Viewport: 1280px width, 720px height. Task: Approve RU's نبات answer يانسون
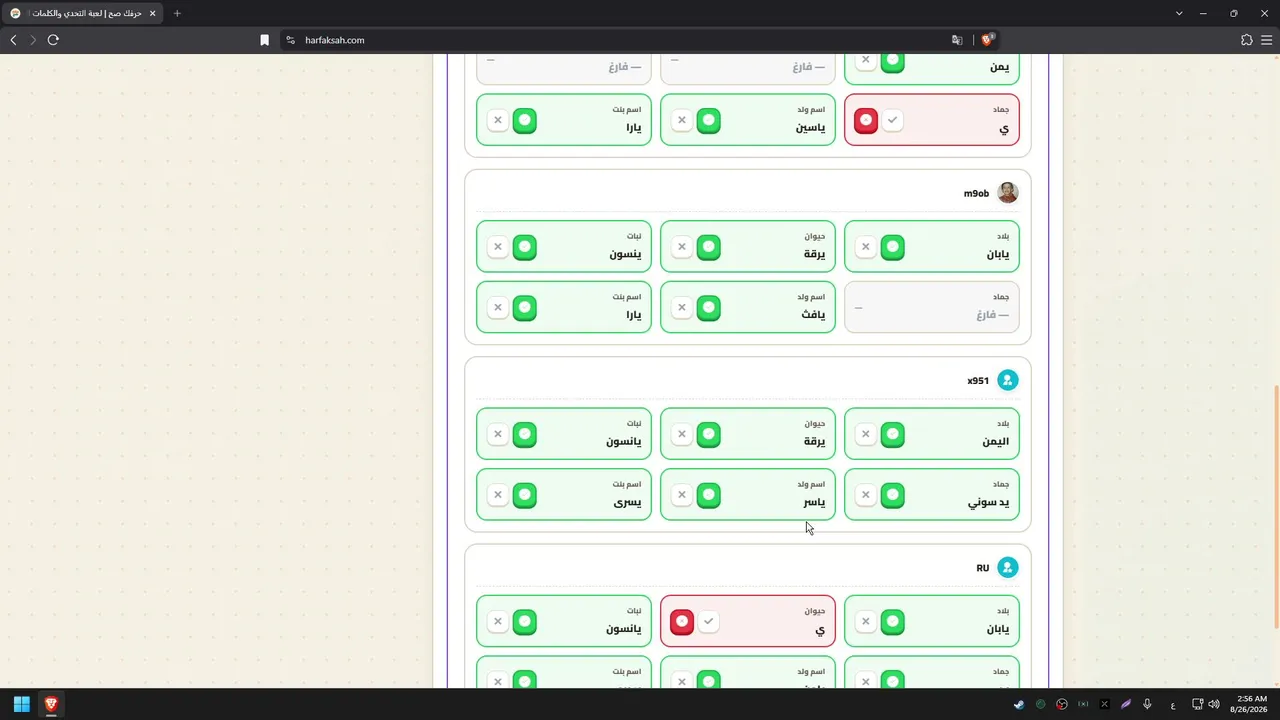click(525, 622)
